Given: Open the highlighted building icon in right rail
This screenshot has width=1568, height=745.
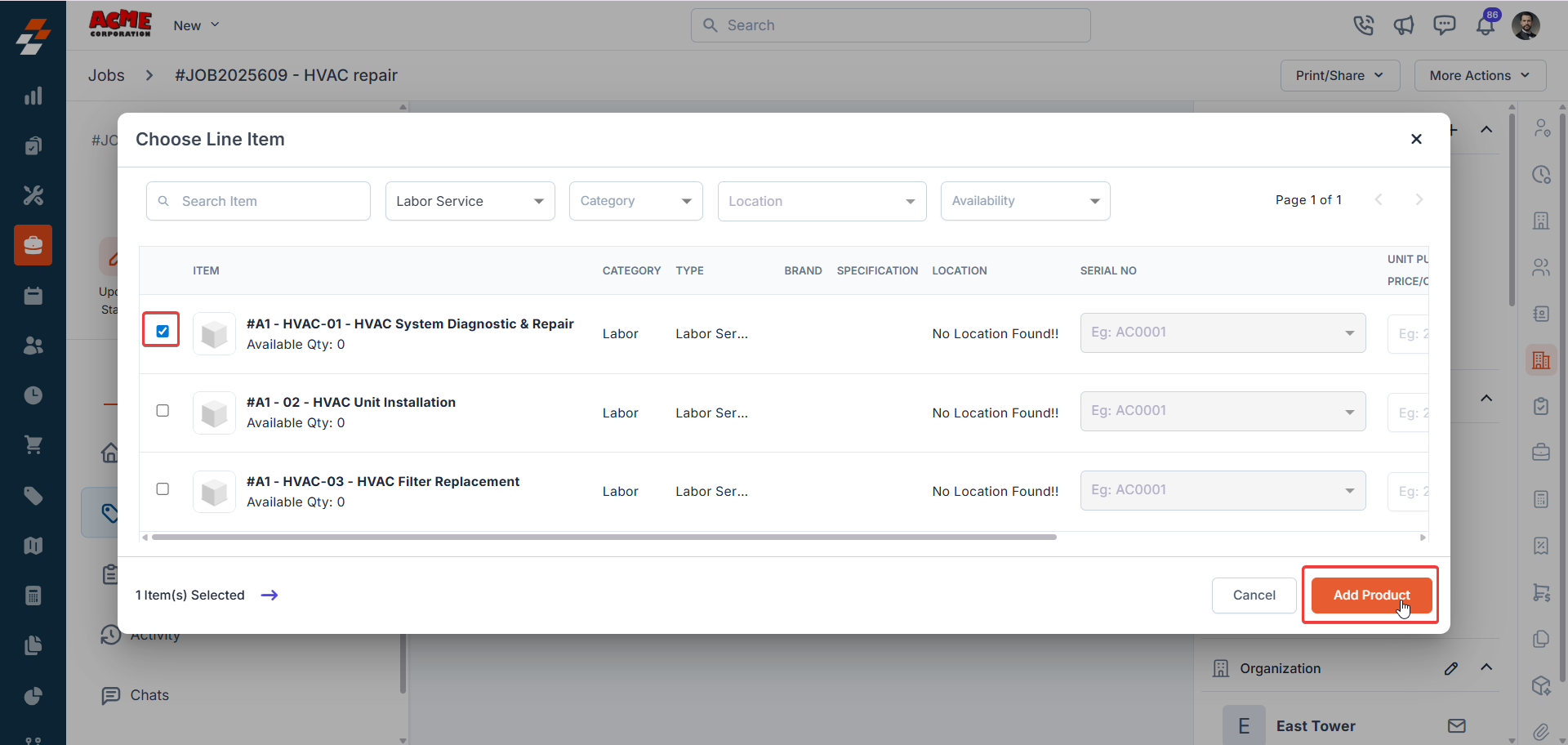Looking at the screenshot, I should click(1541, 360).
